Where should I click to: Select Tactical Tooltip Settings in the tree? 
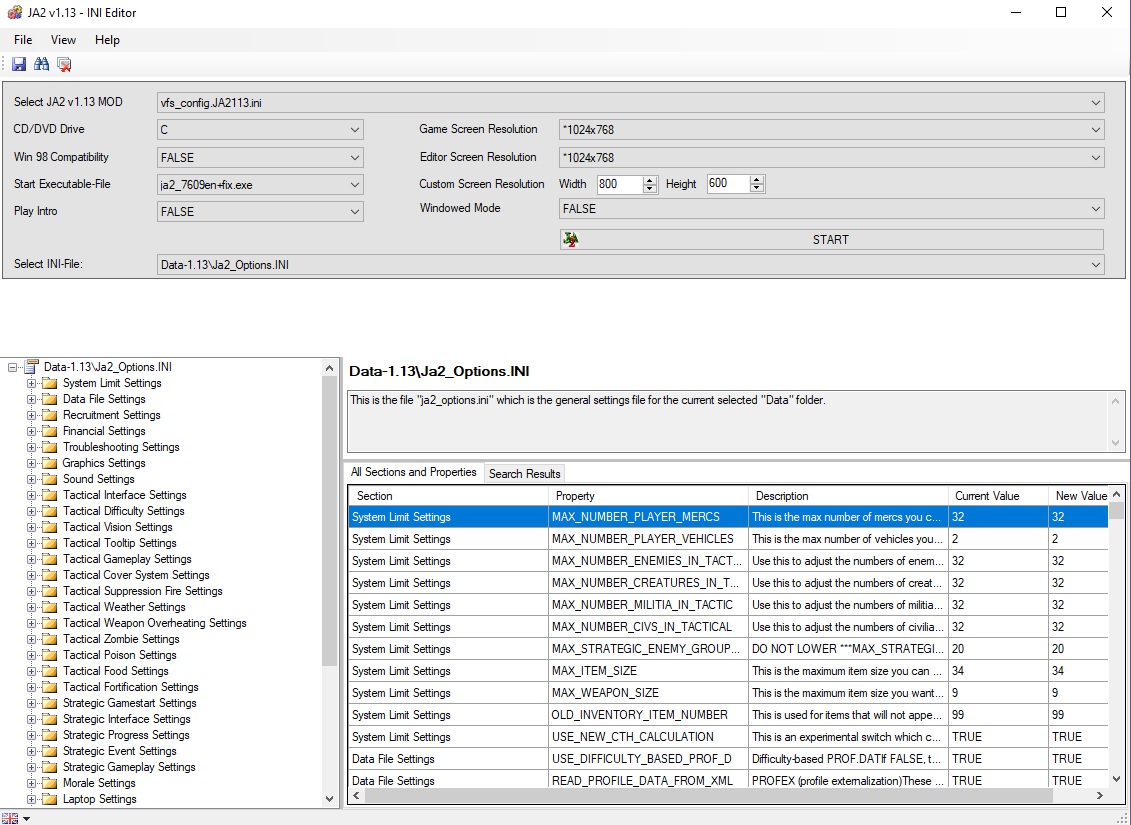pos(120,543)
